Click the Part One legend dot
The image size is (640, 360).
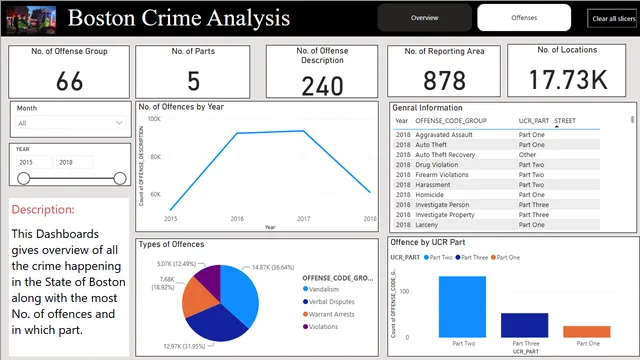(x=493, y=258)
